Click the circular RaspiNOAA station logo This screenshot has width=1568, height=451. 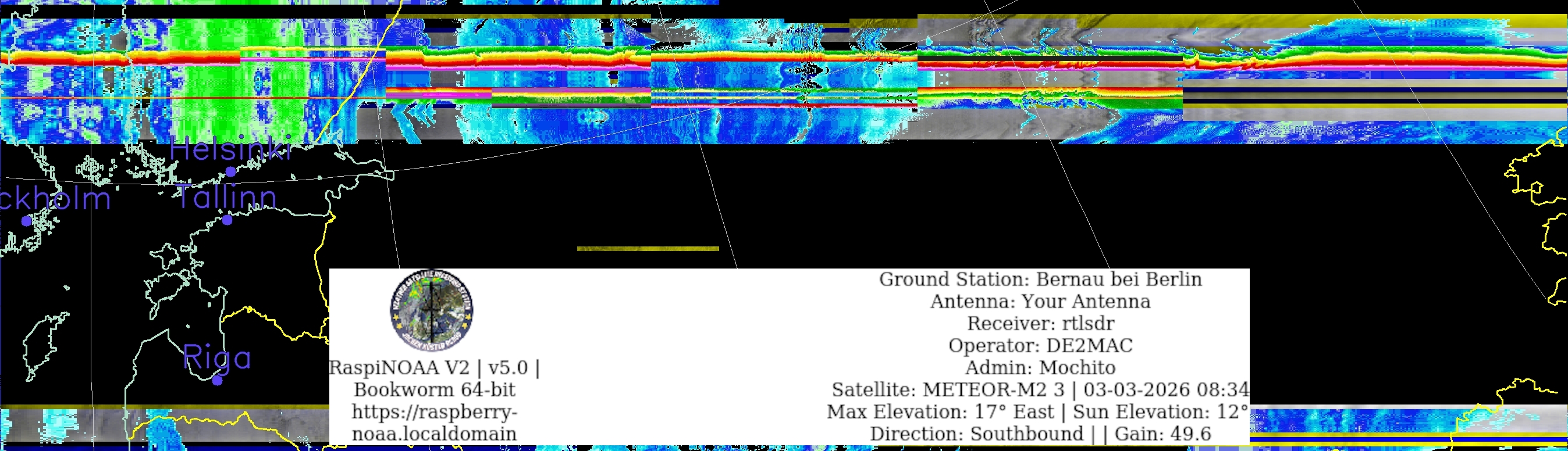(x=432, y=310)
